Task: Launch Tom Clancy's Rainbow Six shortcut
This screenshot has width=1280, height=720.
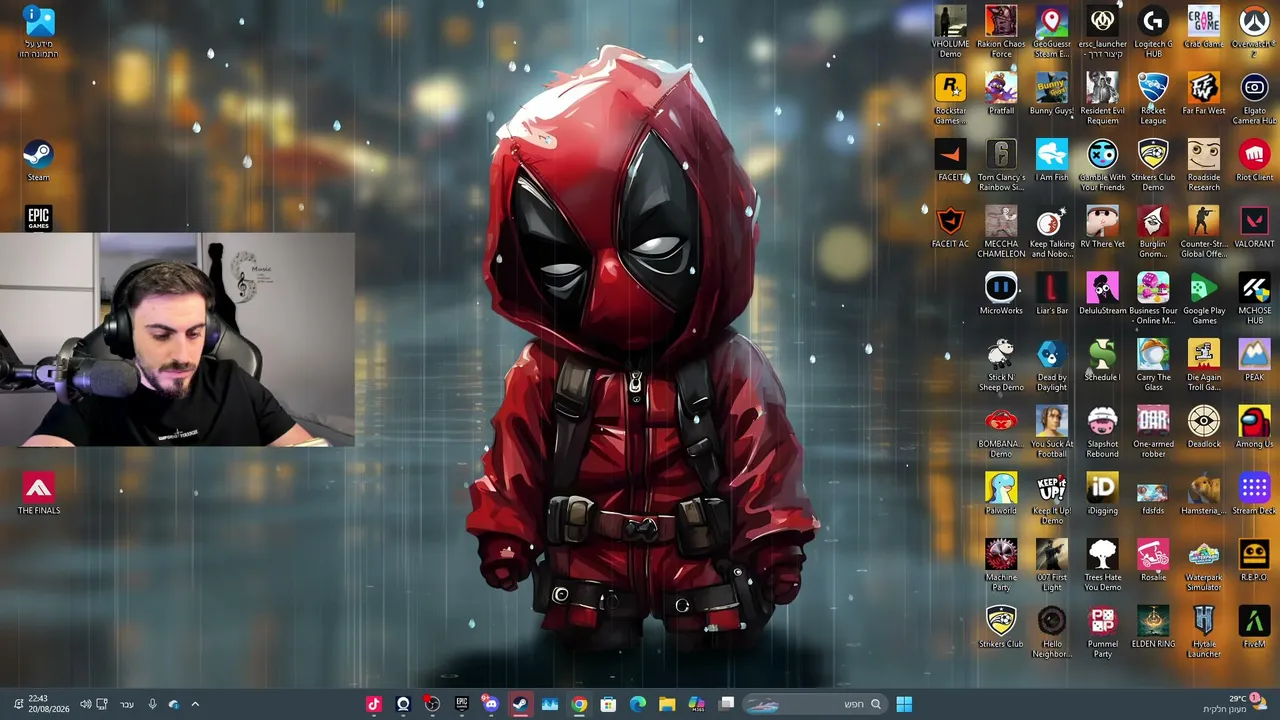Action: tap(1001, 165)
